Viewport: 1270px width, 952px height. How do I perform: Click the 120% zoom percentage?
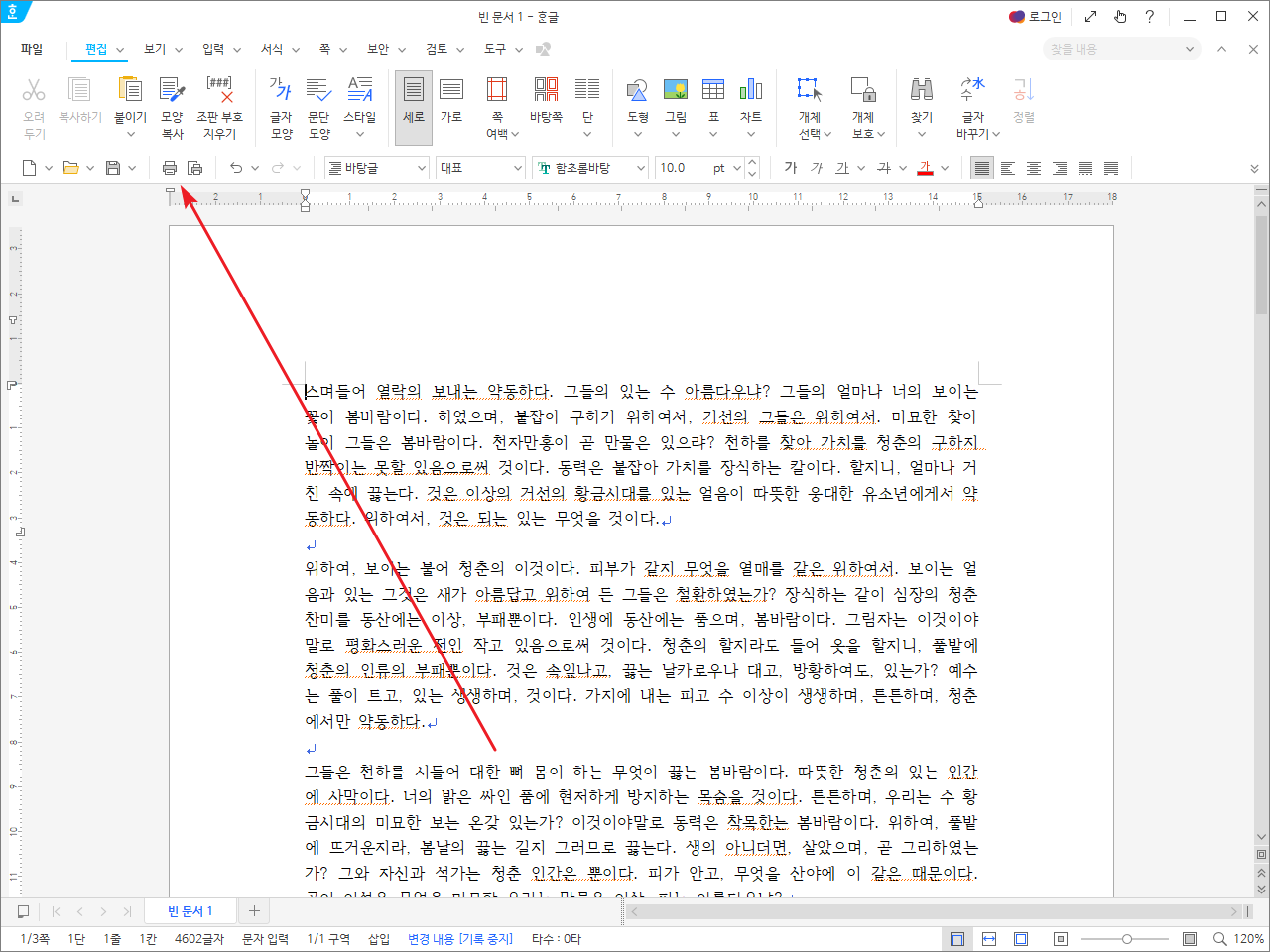(x=1248, y=938)
